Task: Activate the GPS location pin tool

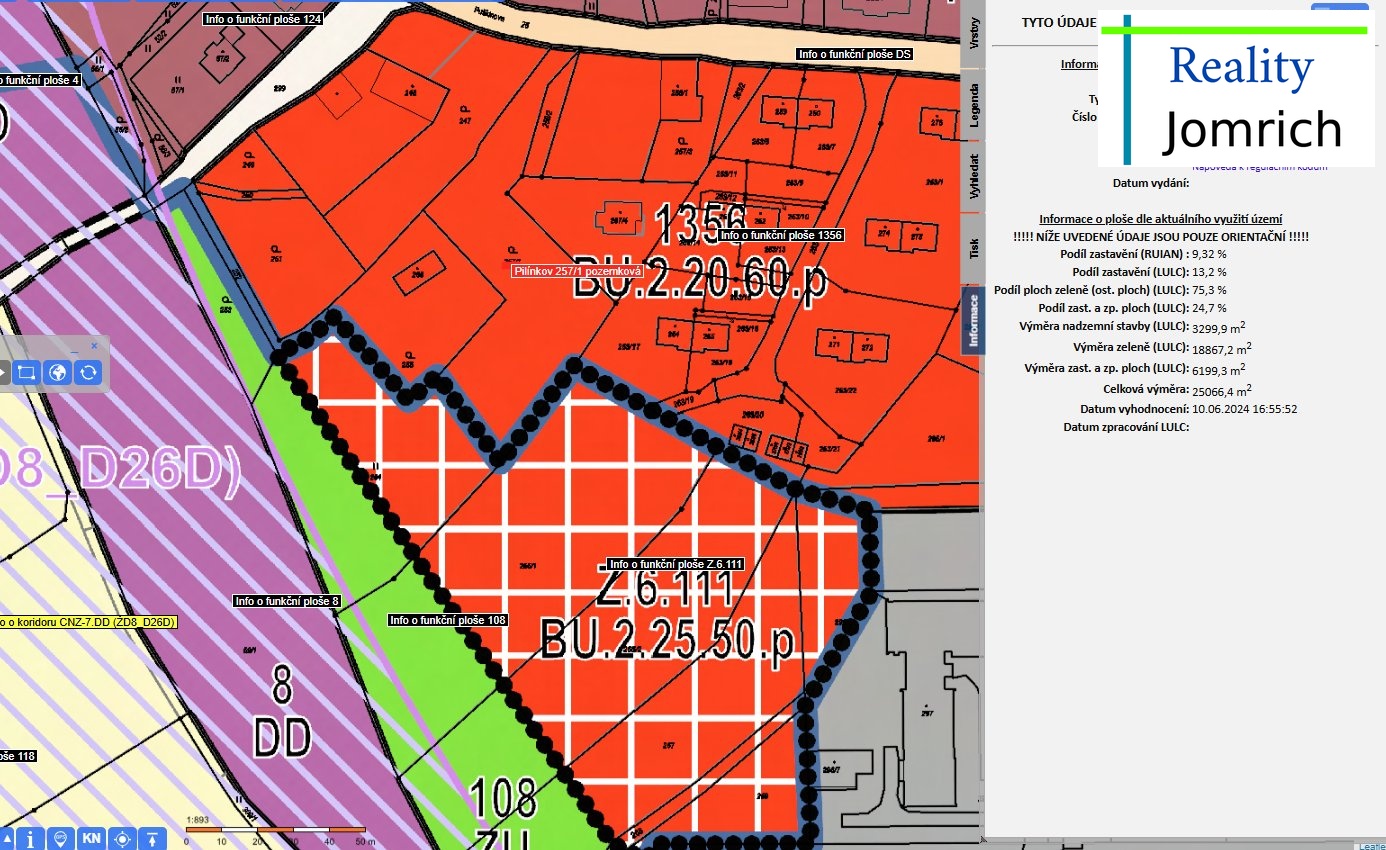Action: point(61,838)
